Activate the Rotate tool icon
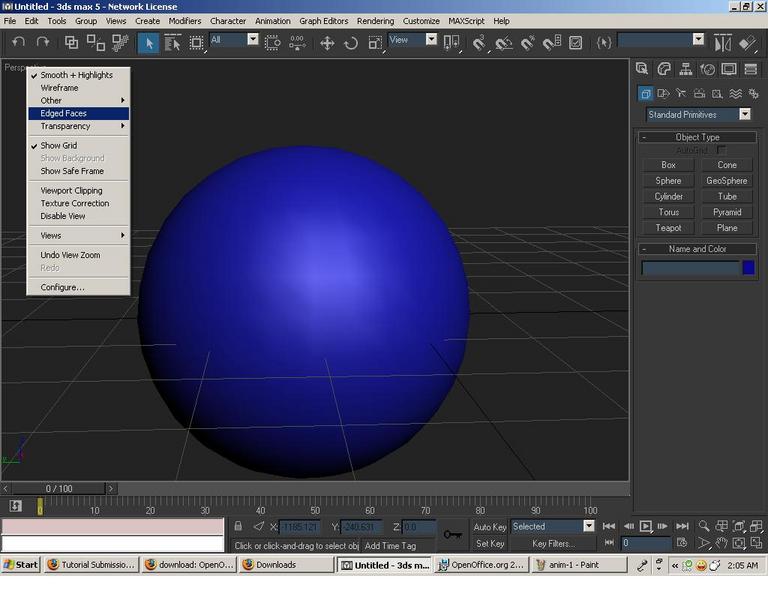The width and height of the screenshot is (768, 600). point(351,43)
